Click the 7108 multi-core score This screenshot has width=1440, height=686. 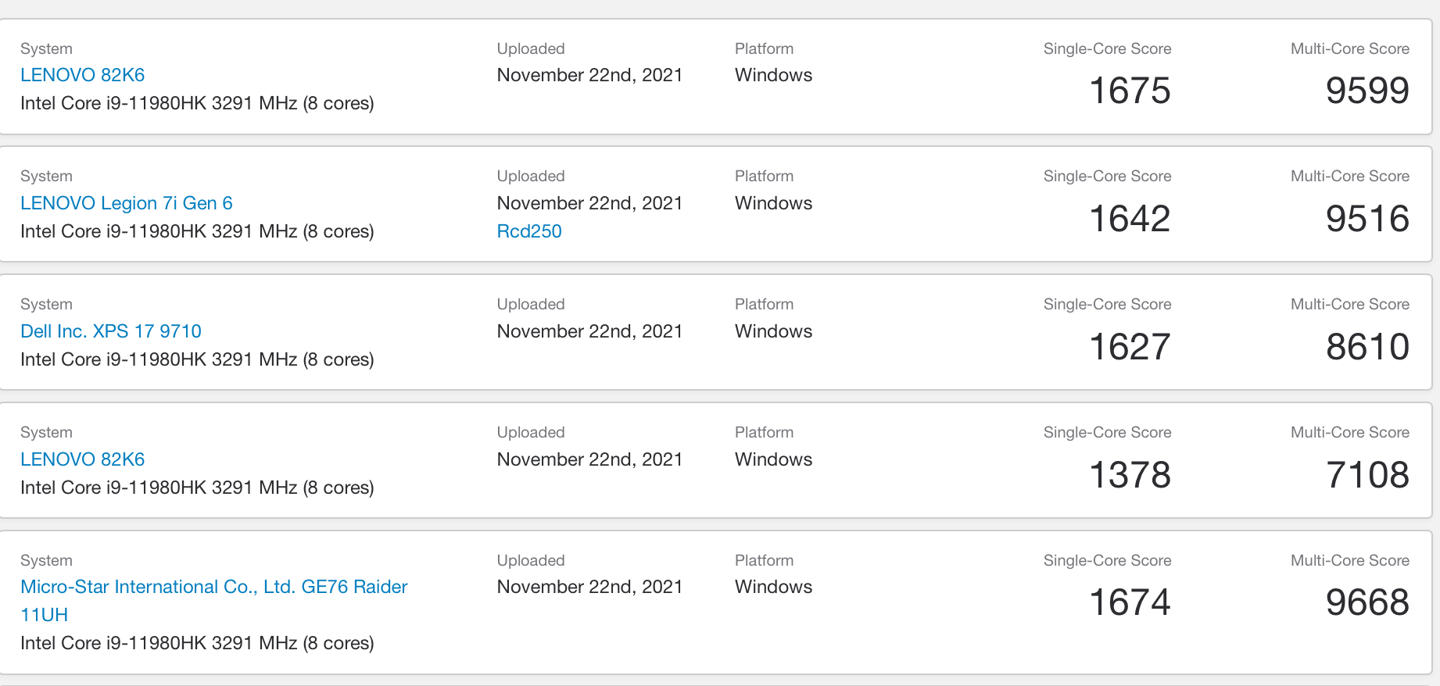(x=1368, y=475)
